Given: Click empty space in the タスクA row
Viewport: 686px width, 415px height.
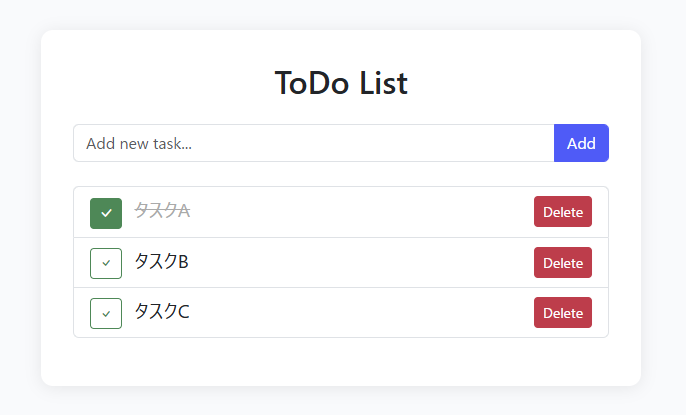Looking at the screenshot, I should coord(360,212).
